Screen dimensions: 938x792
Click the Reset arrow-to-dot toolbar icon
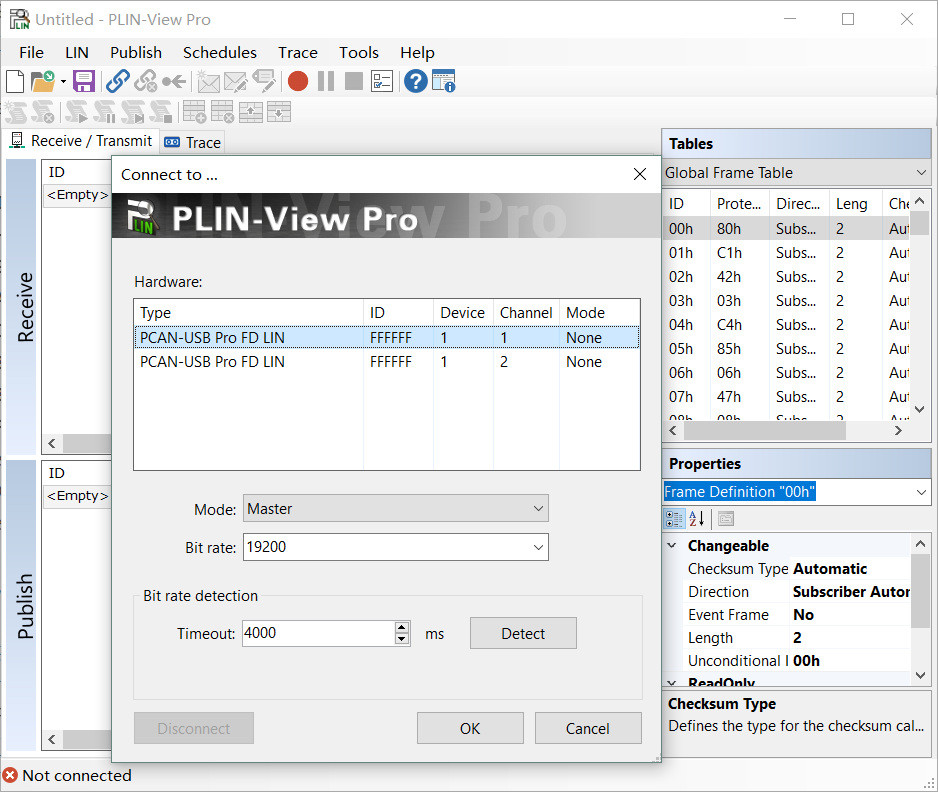[173, 81]
